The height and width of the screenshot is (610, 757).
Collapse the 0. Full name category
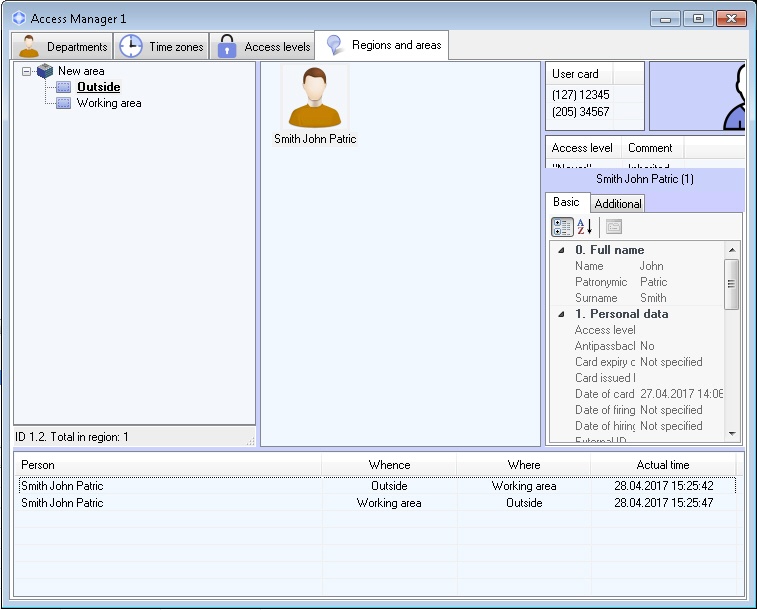point(561,250)
